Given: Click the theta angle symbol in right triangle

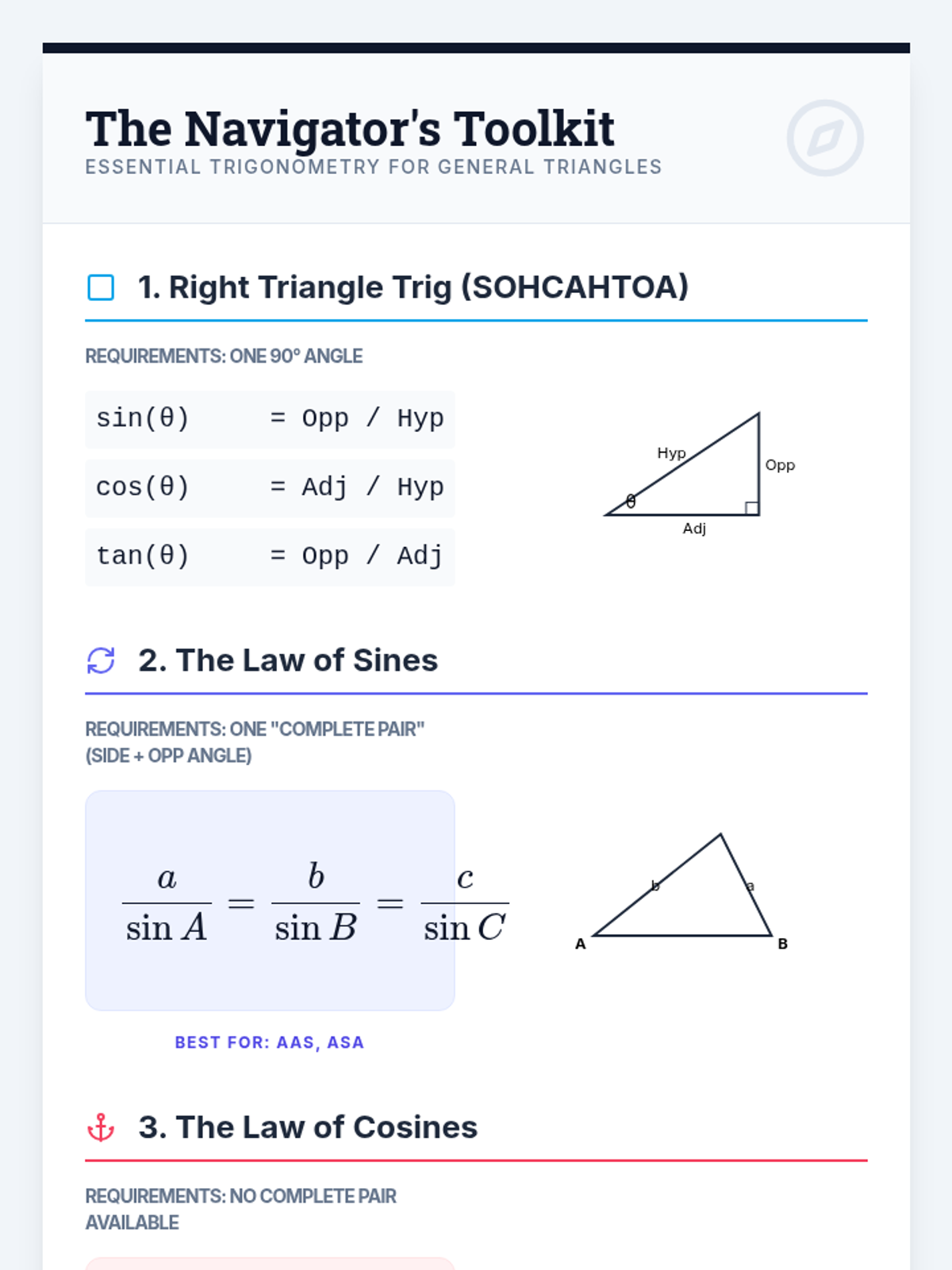Looking at the screenshot, I should coord(631,501).
